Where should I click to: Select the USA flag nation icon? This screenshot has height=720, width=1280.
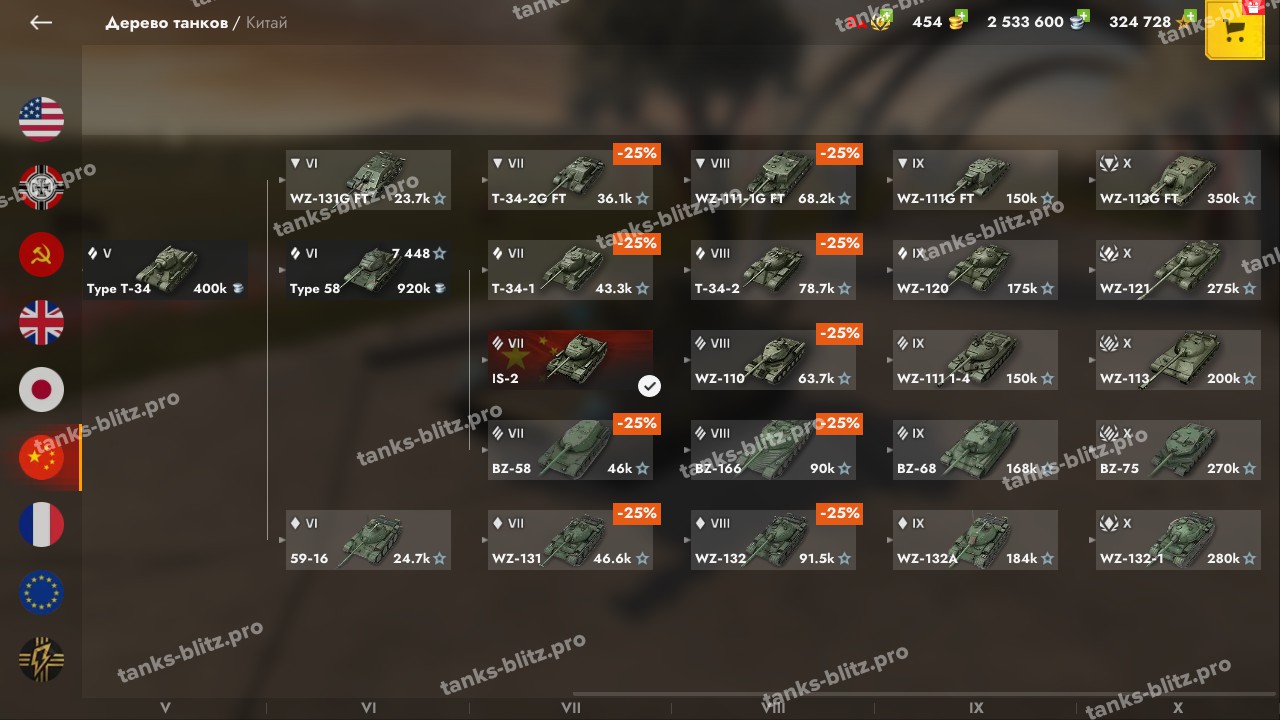pos(42,120)
